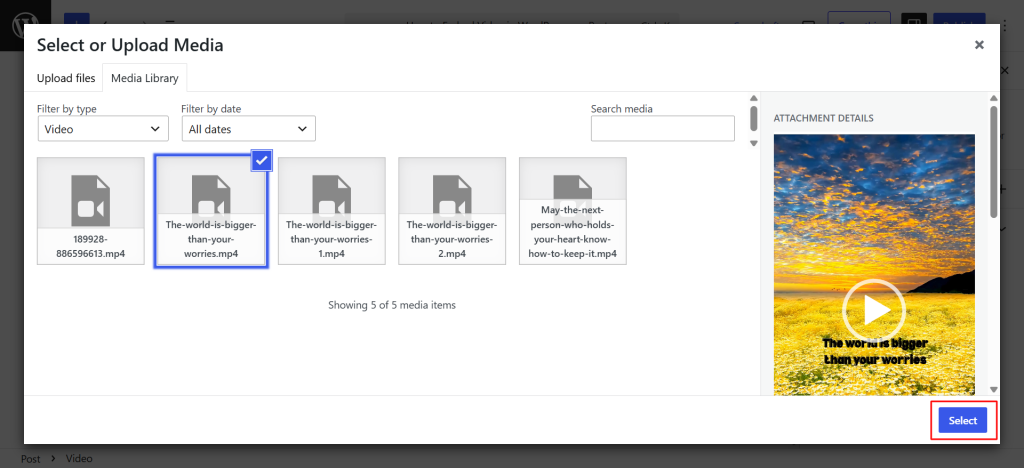
Task: Deselect video using the blue checkmark
Action: coord(261,161)
